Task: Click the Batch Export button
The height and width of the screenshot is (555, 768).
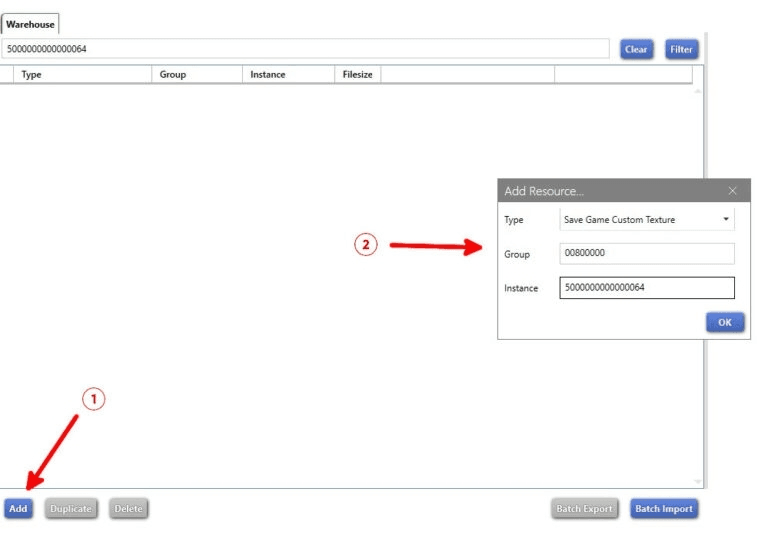Action: tap(584, 509)
